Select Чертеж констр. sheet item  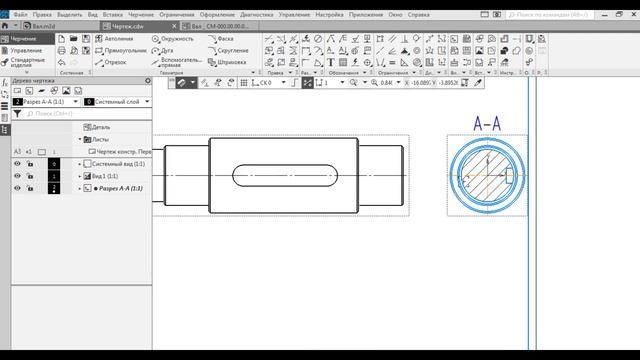pos(120,152)
